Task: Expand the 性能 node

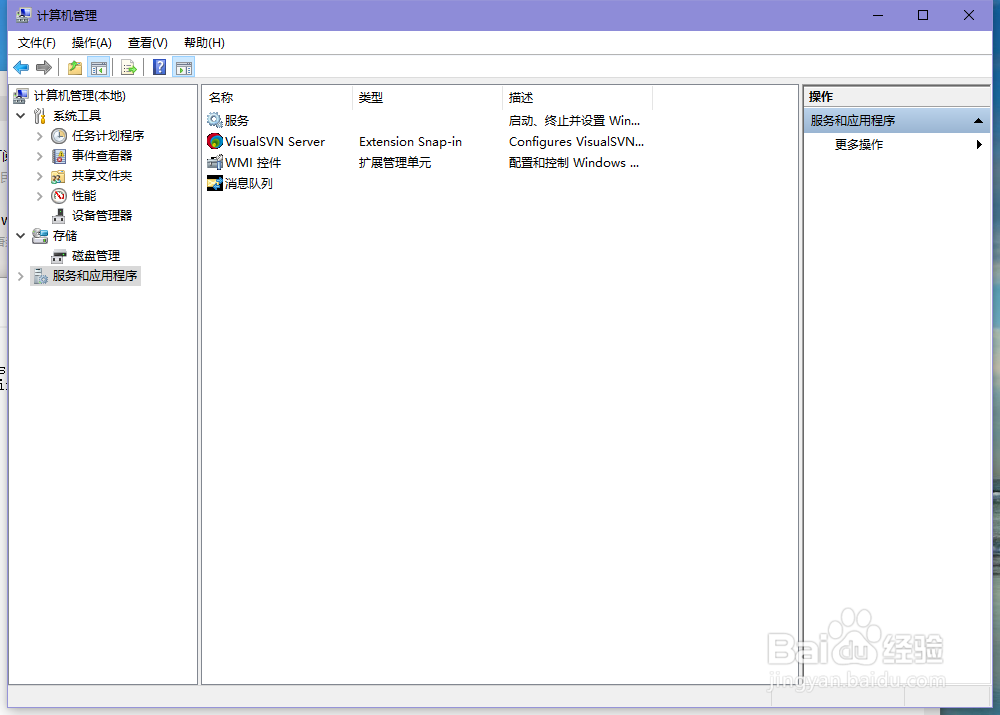Action: click(x=40, y=196)
